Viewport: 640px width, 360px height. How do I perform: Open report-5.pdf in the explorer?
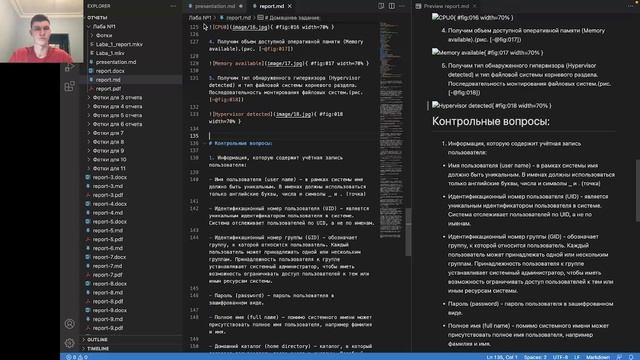pos(107,240)
